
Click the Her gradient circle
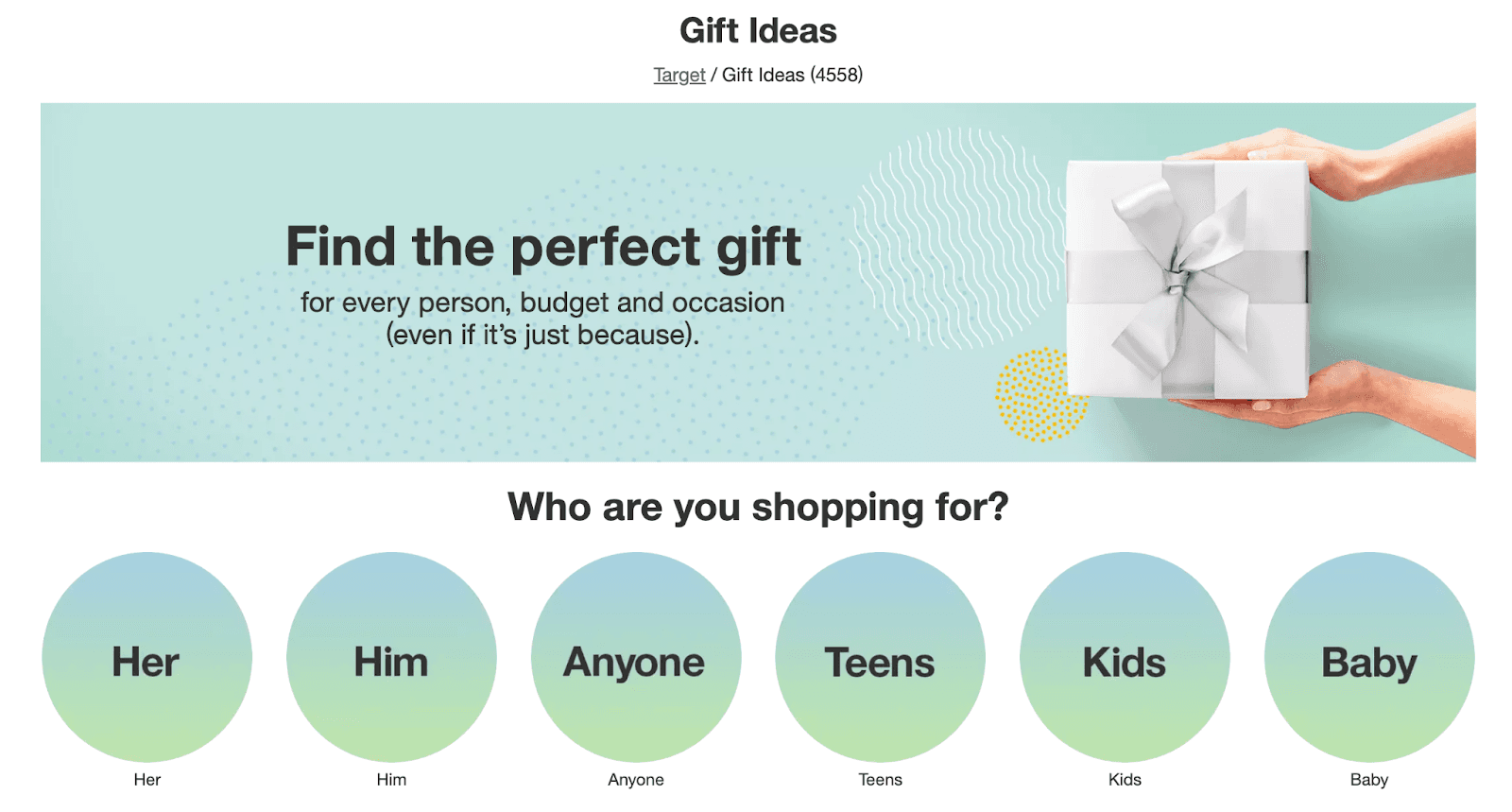tap(146, 658)
